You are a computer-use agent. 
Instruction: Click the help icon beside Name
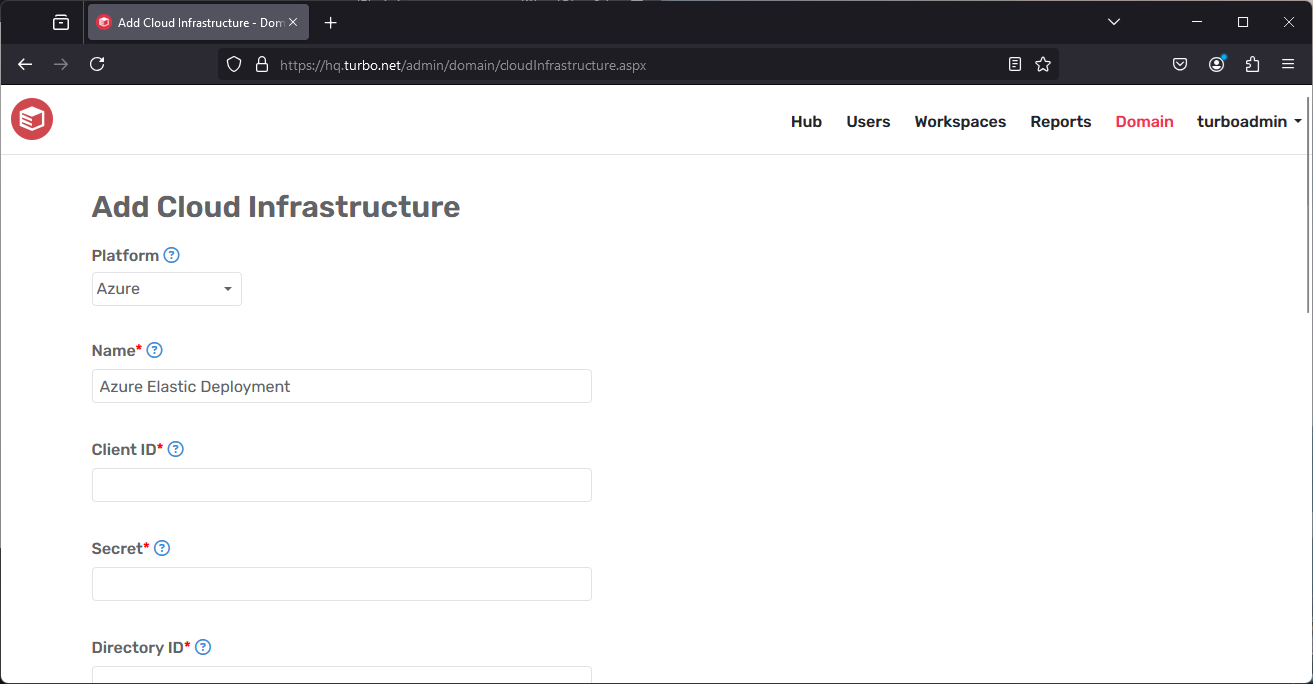(154, 350)
